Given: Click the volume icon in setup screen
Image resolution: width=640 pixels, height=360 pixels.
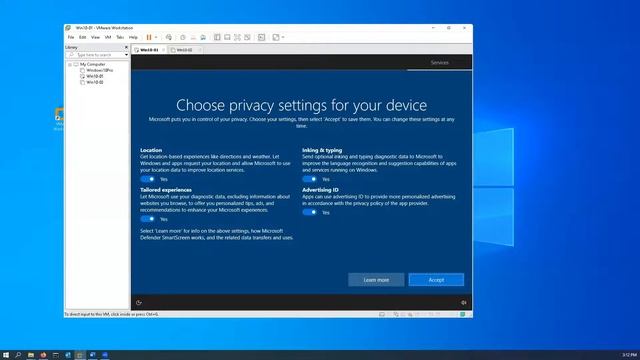Looking at the screenshot, I should pyautogui.click(x=463, y=302).
